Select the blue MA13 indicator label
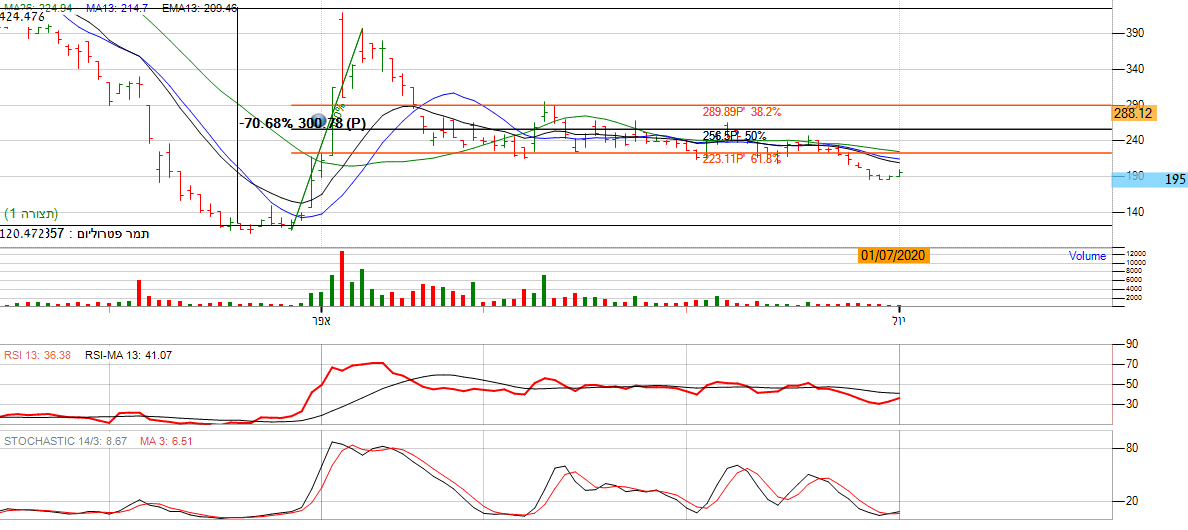 coord(118,7)
